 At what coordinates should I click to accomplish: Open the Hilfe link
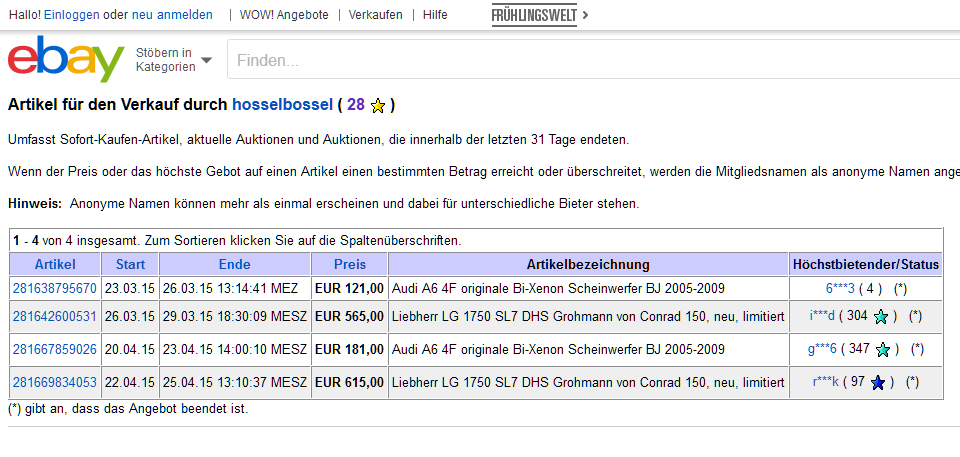click(x=435, y=15)
